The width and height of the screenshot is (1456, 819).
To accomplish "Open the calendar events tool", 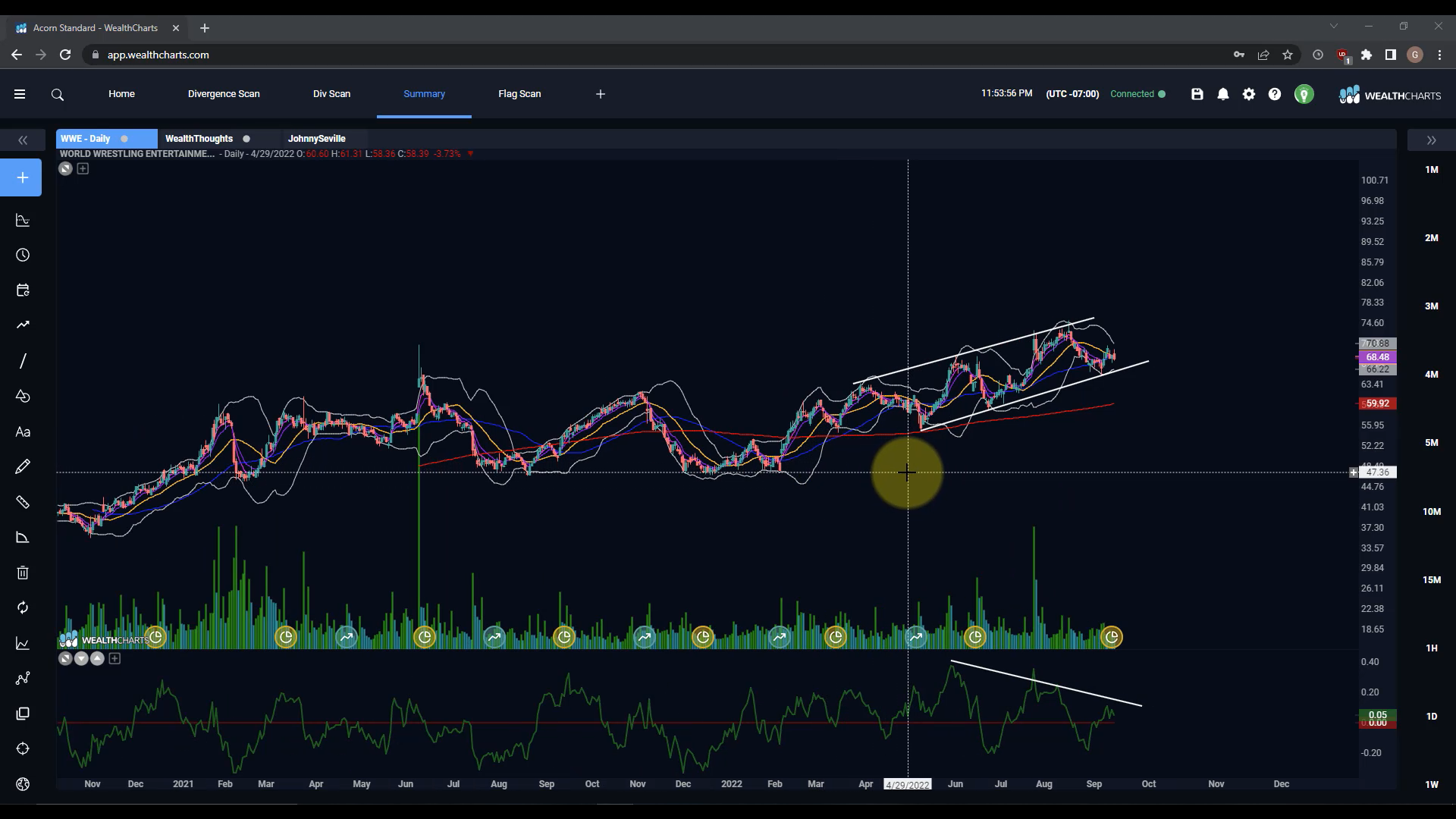I will tap(23, 290).
